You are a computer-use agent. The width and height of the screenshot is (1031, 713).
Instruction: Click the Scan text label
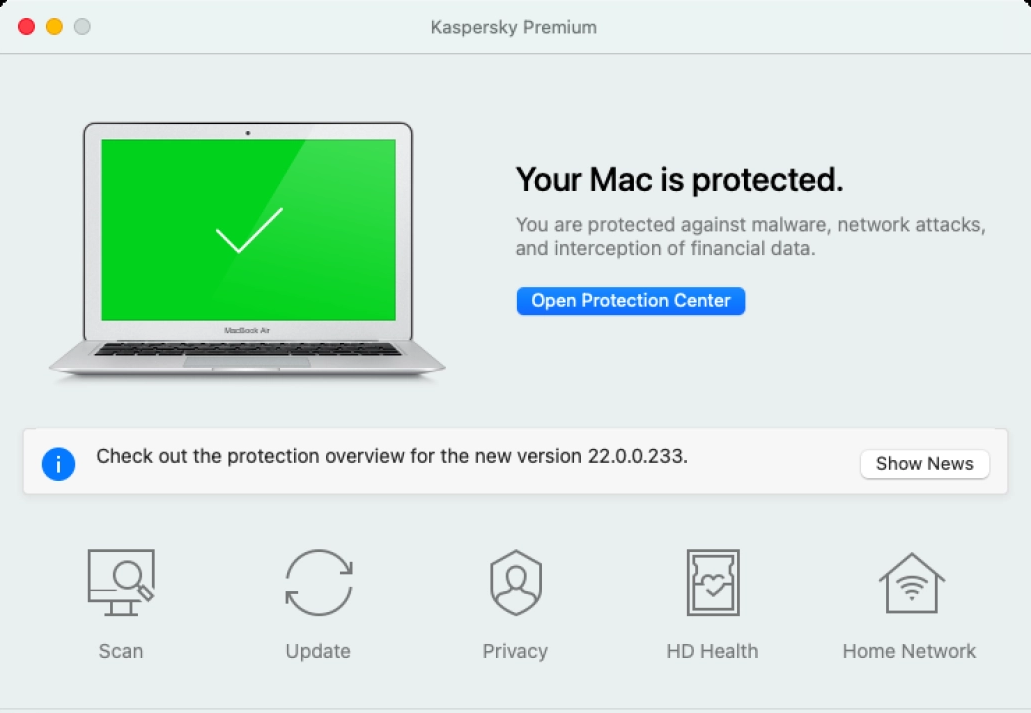click(x=120, y=651)
